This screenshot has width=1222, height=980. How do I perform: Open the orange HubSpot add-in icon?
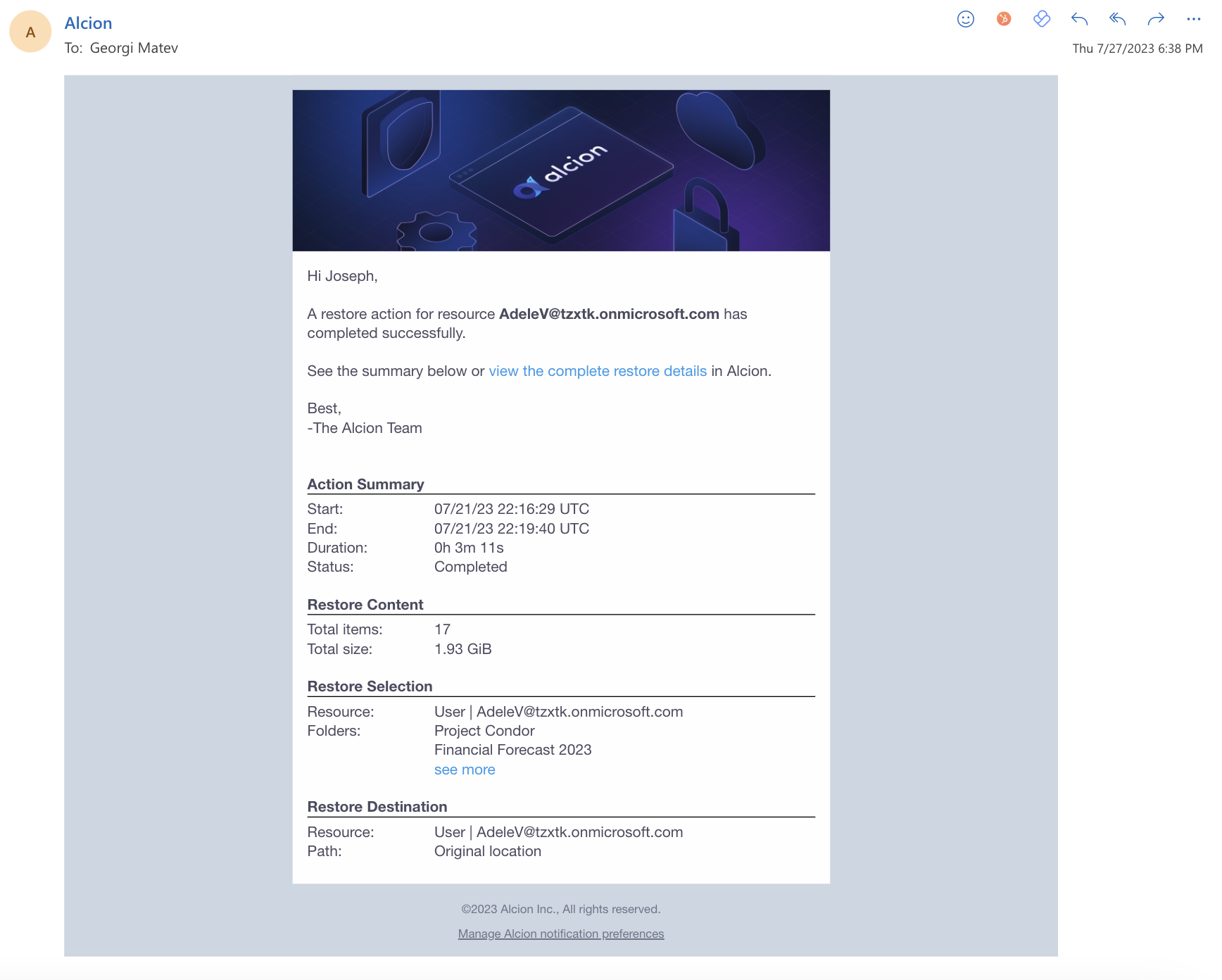[x=1004, y=19]
